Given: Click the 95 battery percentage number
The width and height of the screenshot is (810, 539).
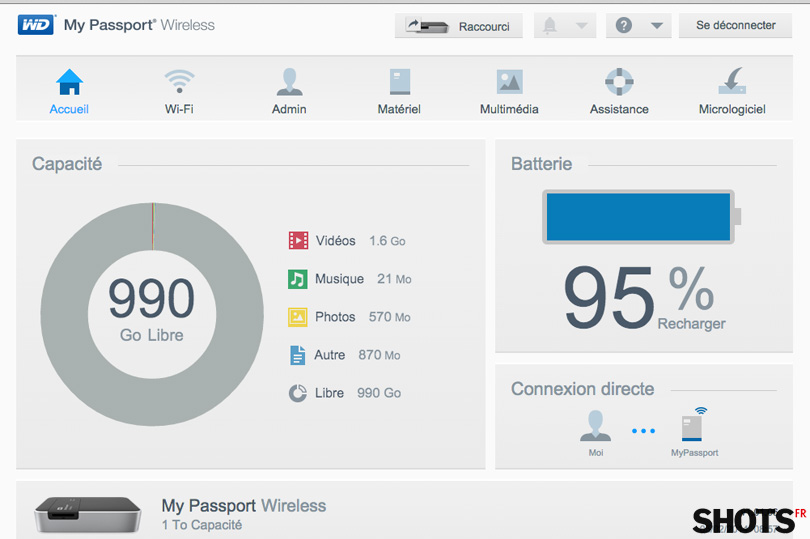Looking at the screenshot, I should point(610,298).
